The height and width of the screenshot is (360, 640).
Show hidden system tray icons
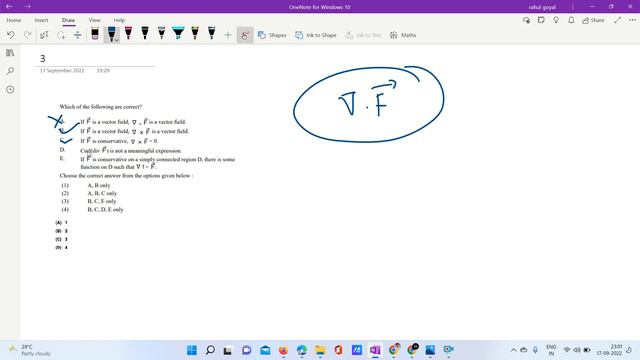pos(513,350)
